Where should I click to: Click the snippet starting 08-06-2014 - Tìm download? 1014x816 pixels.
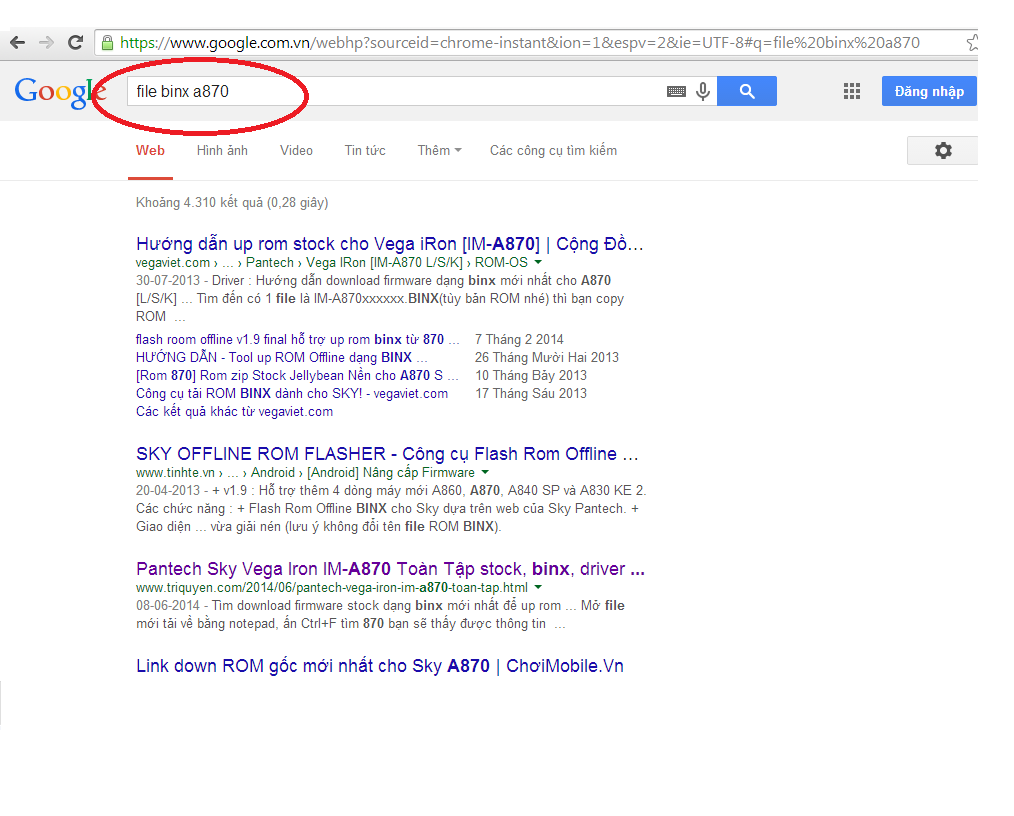coord(380,615)
